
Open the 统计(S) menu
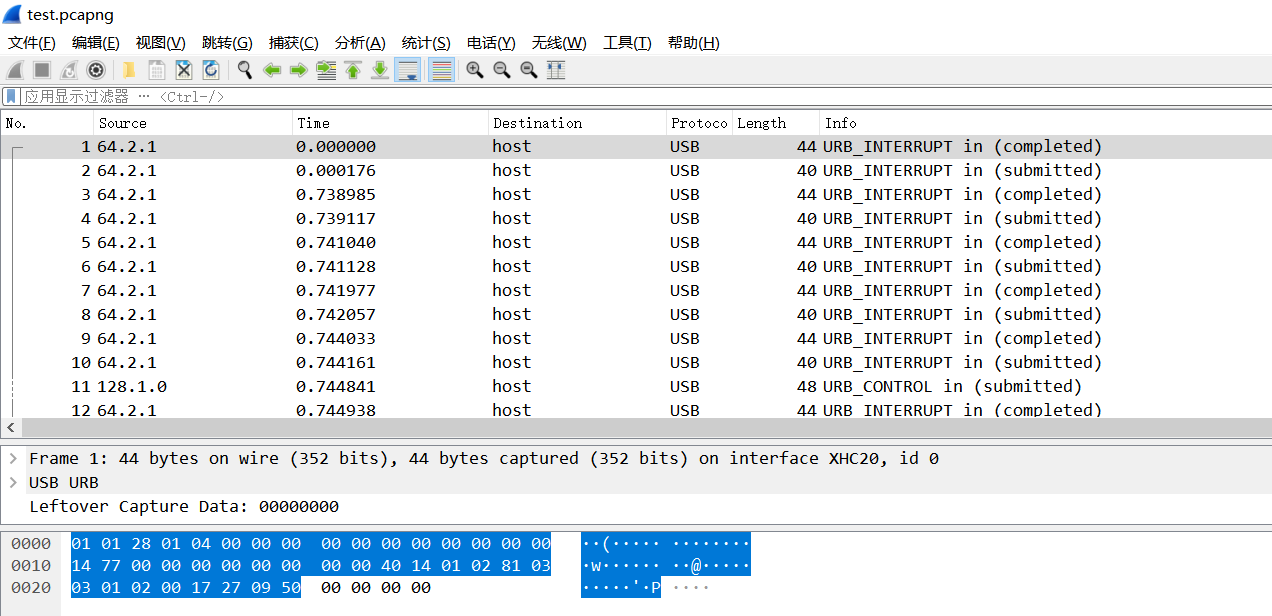426,43
